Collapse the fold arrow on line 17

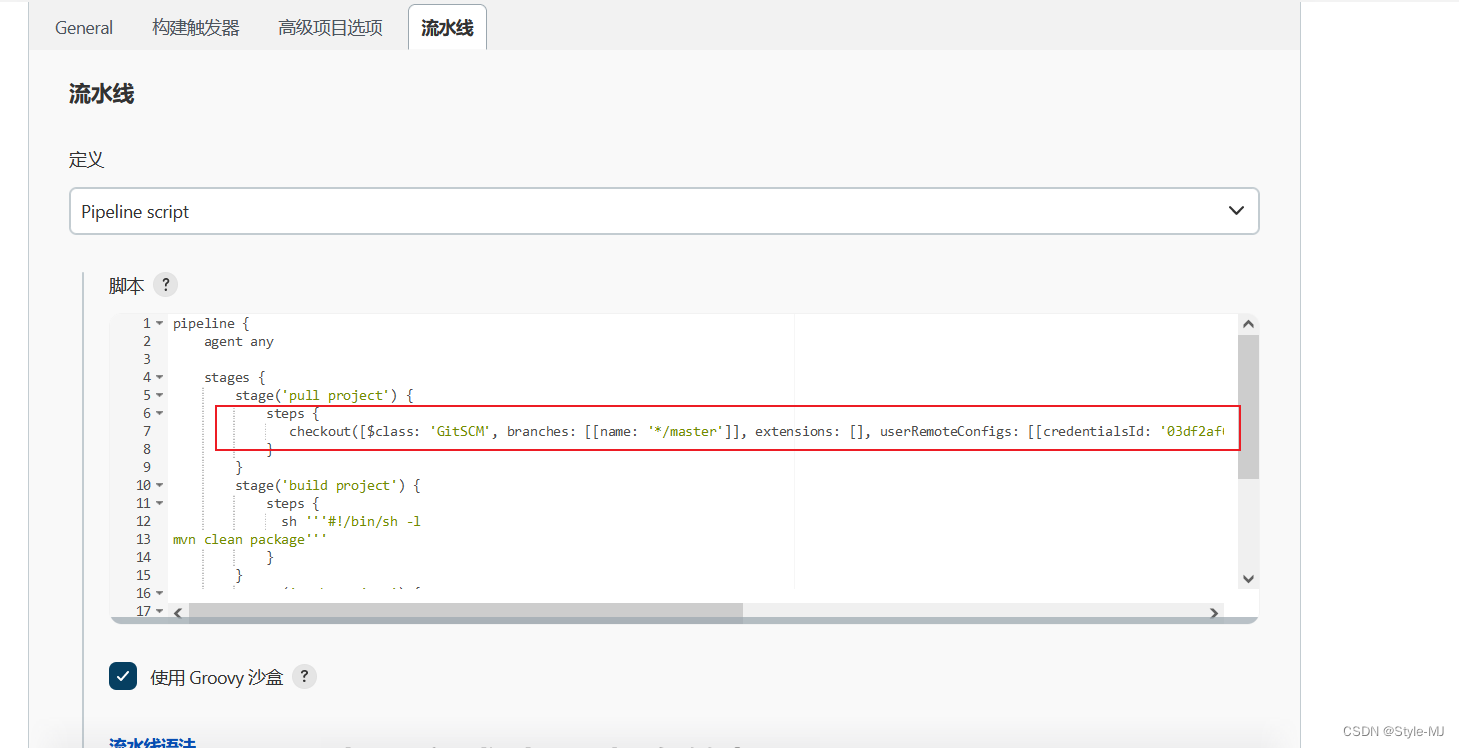click(159, 611)
